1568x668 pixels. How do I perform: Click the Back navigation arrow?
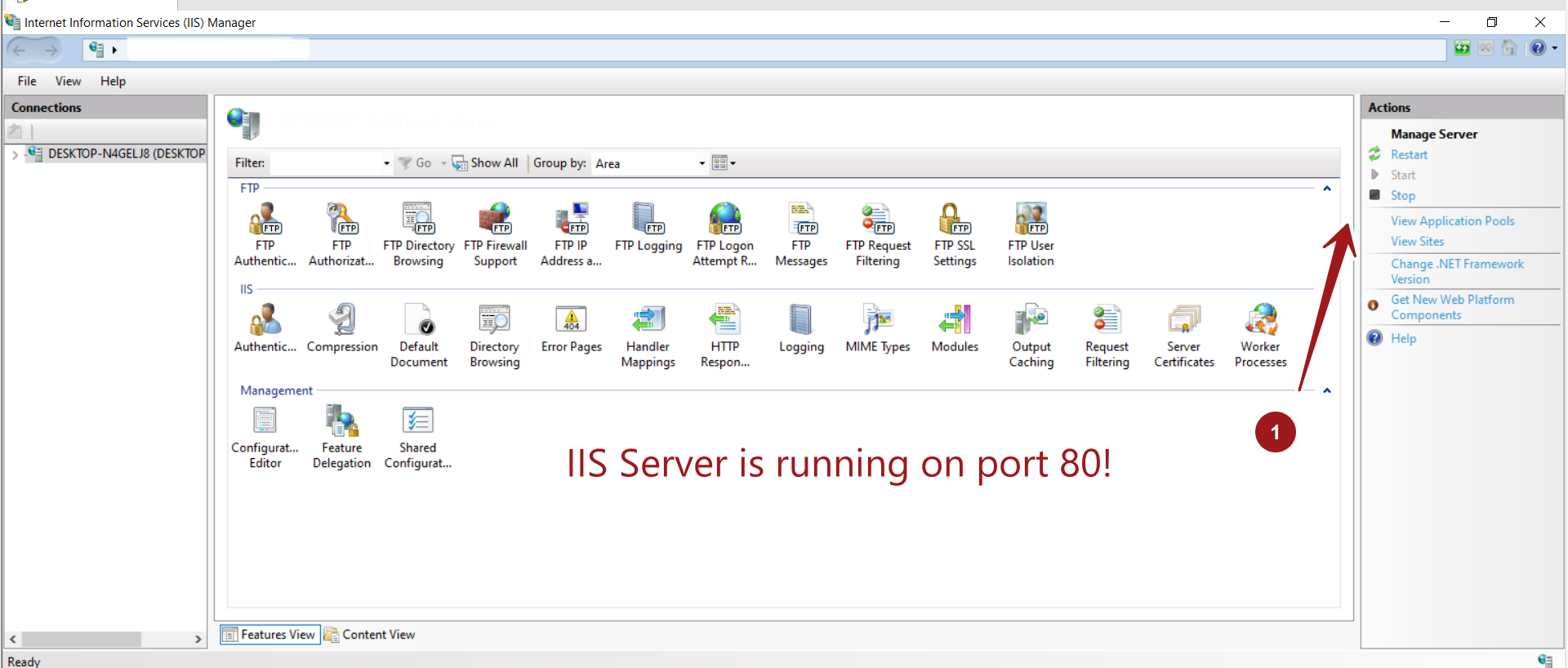(x=20, y=50)
